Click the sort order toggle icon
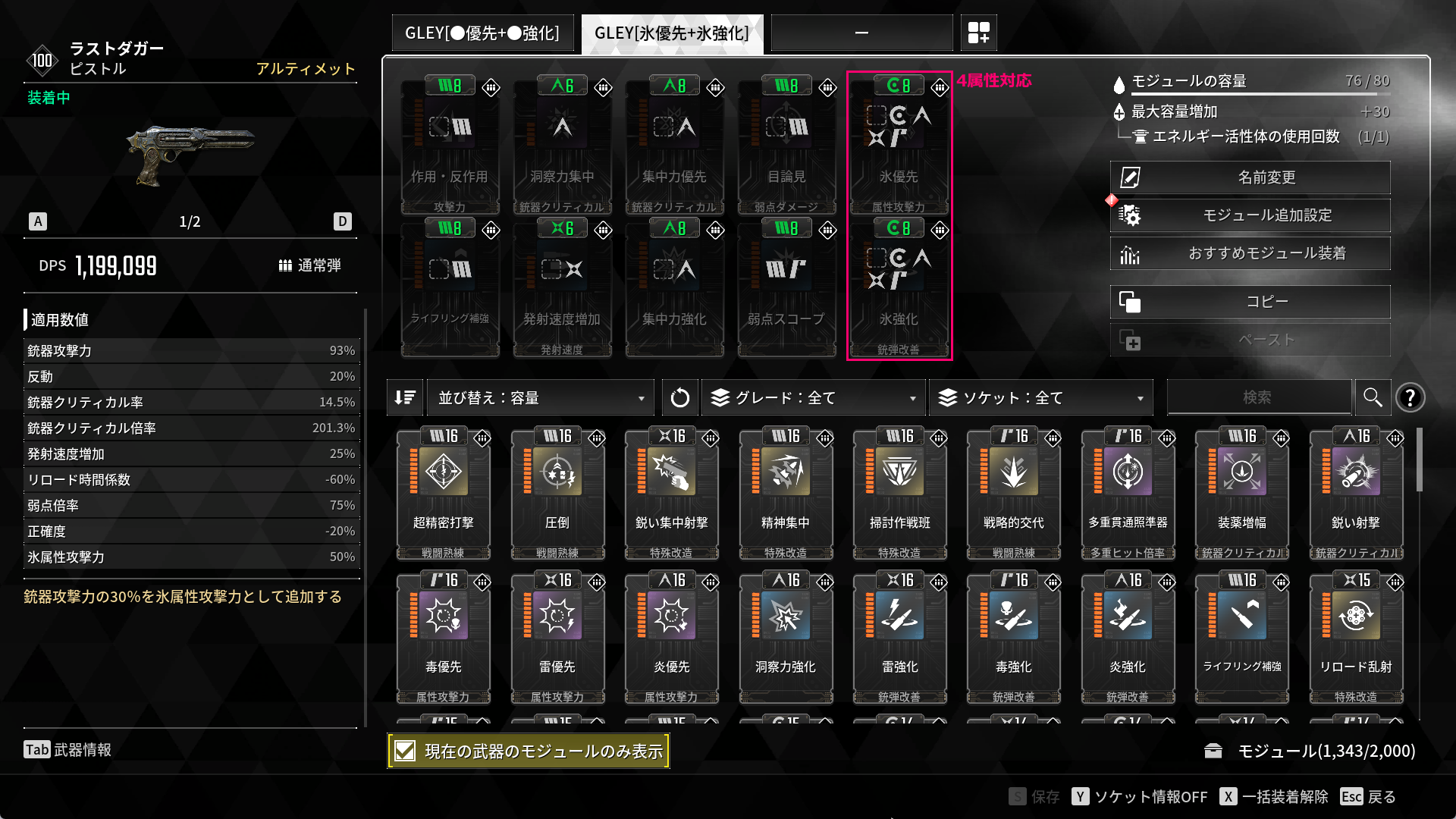Image resolution: width=1456 pixels, height=819 pixels. 405,397
